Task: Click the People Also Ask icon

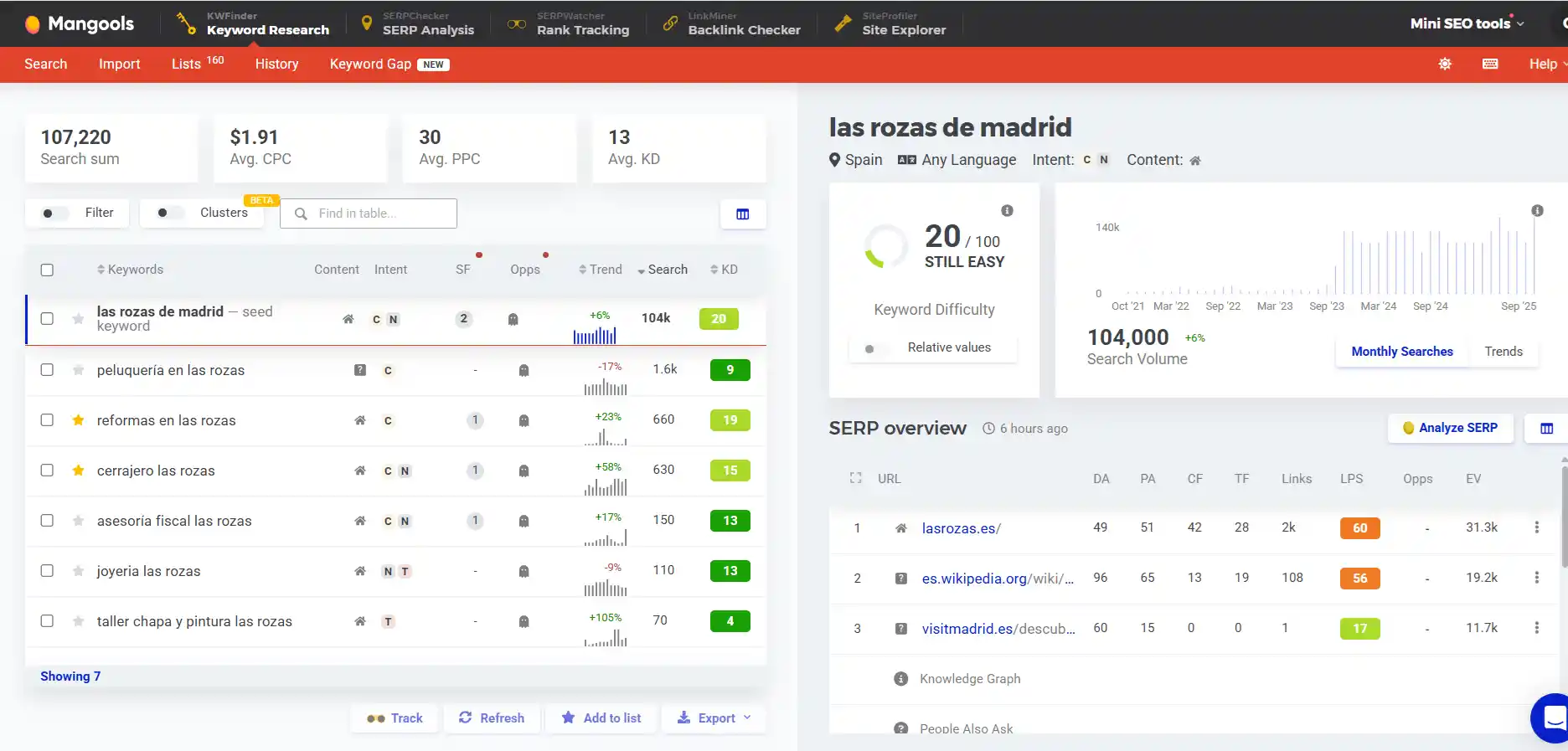Action: 901,728
